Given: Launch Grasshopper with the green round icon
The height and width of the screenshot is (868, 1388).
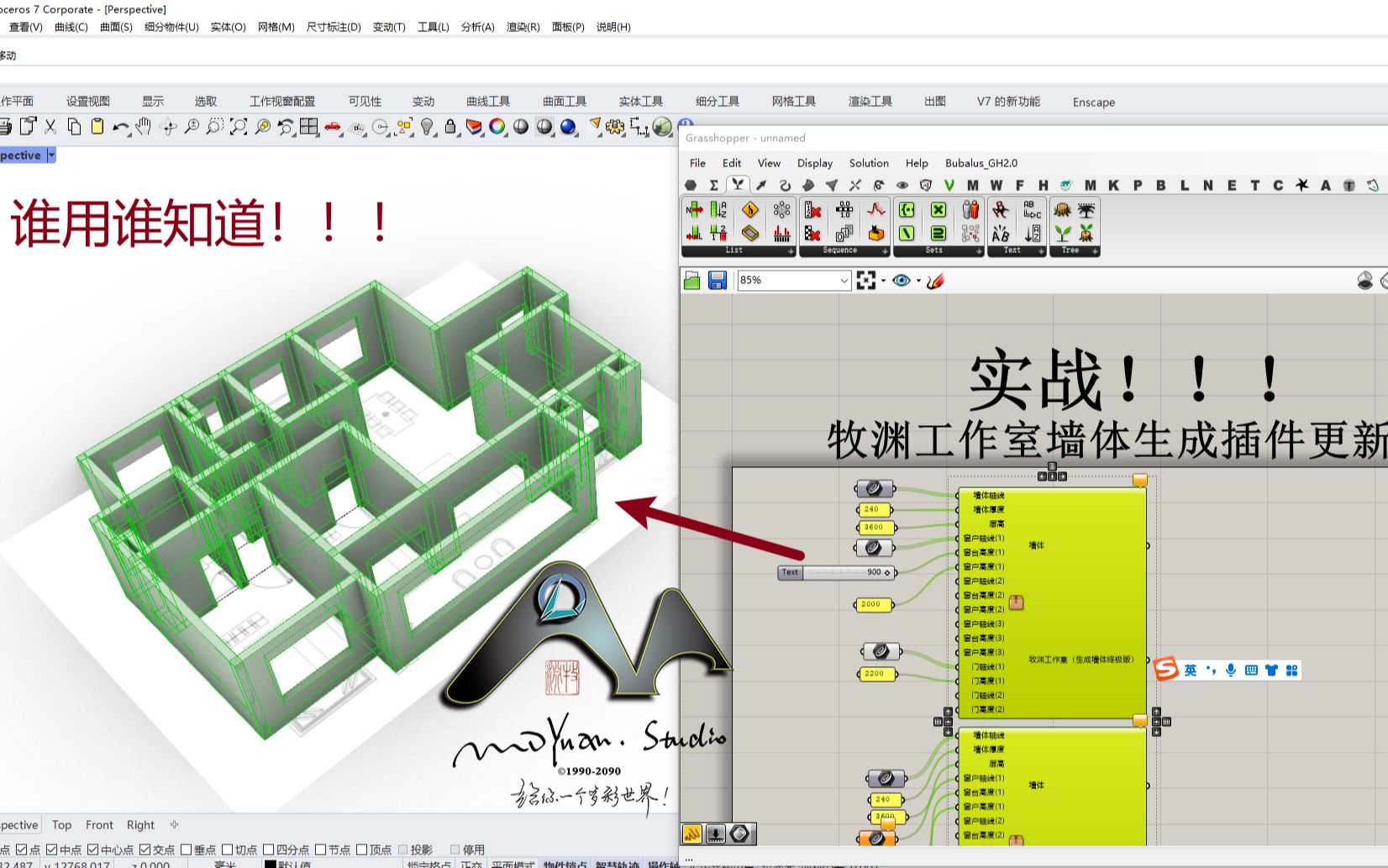Looking at the screenshot, I should (x=663, y=127).
